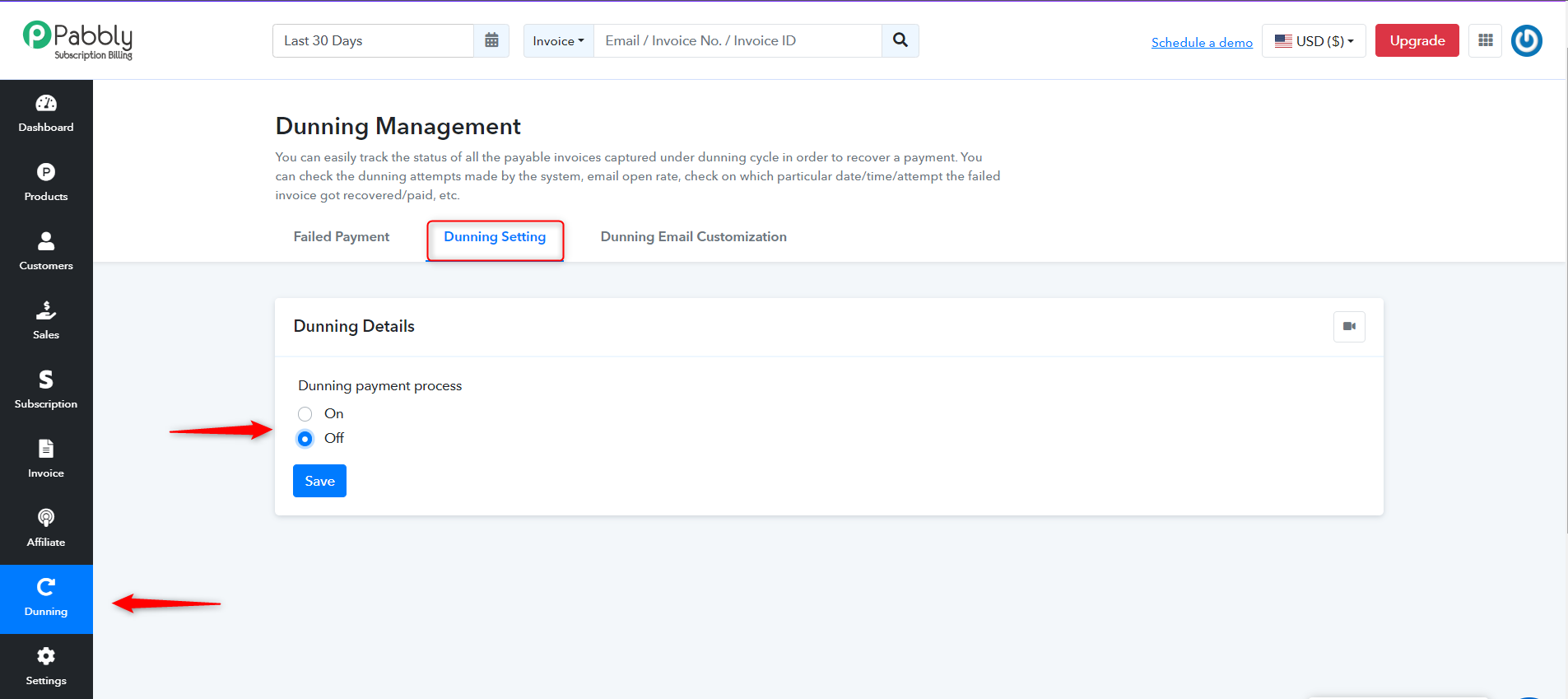1568x699 pixels.
Task: Click in the Email / Invoice No. search field
Action: coord(737,40)
